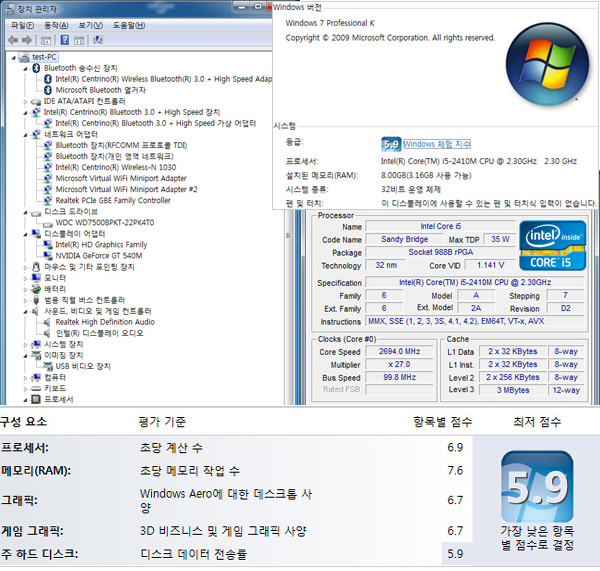Click the 주 하드 디스크 subscore 5.9

(x=455, y=554)
